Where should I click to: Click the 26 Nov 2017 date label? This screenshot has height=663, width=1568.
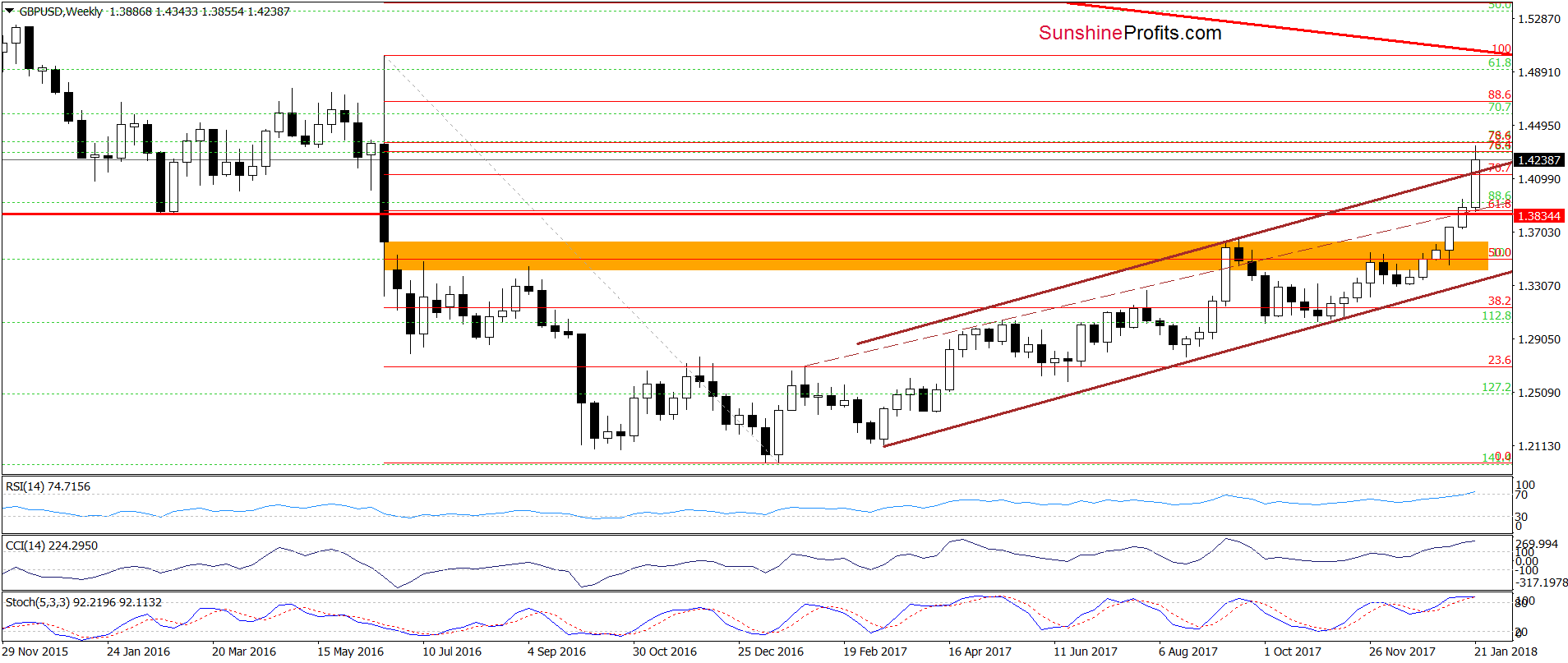[x=1402, y=651]
